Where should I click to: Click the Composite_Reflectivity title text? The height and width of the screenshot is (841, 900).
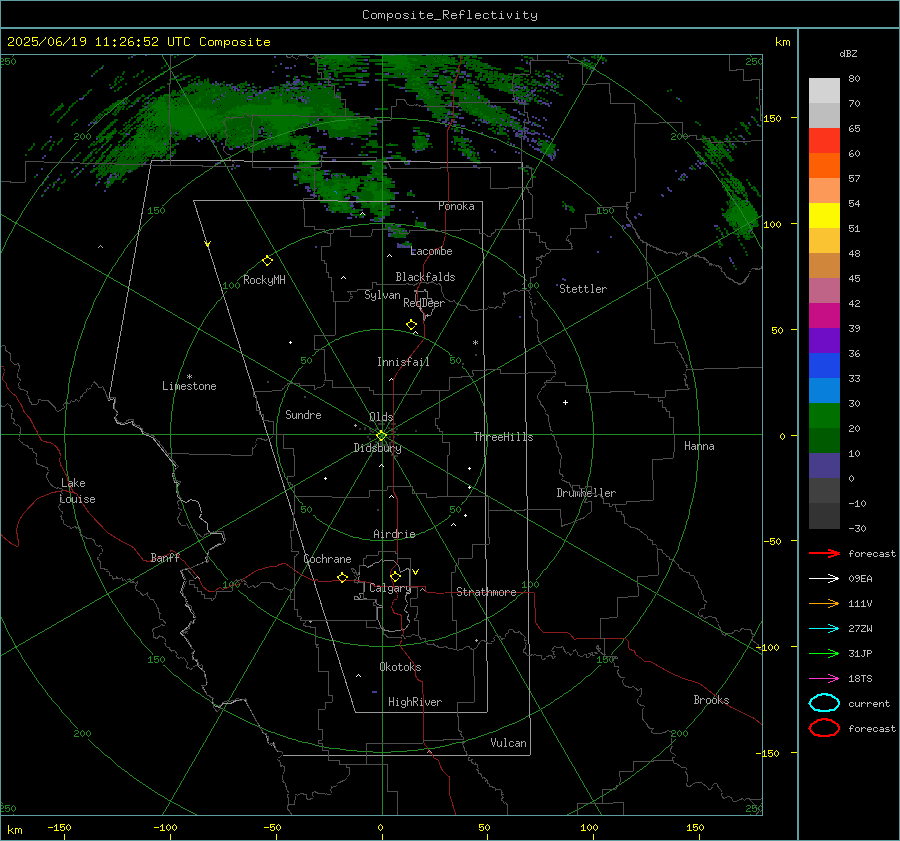(450, 15)
